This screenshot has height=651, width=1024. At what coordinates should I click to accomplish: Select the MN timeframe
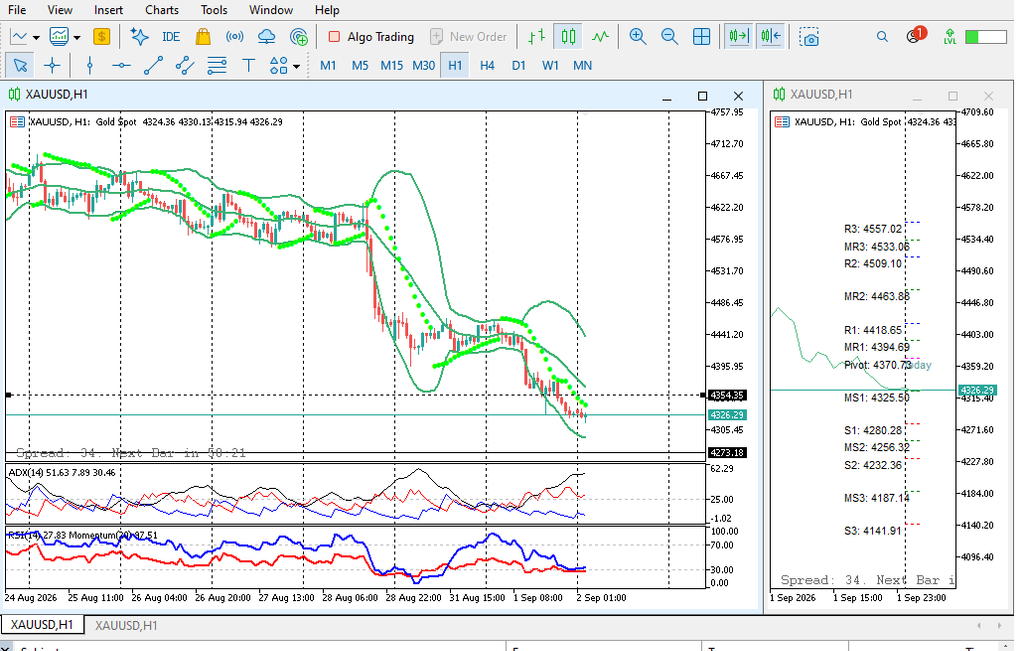(582, 65)
